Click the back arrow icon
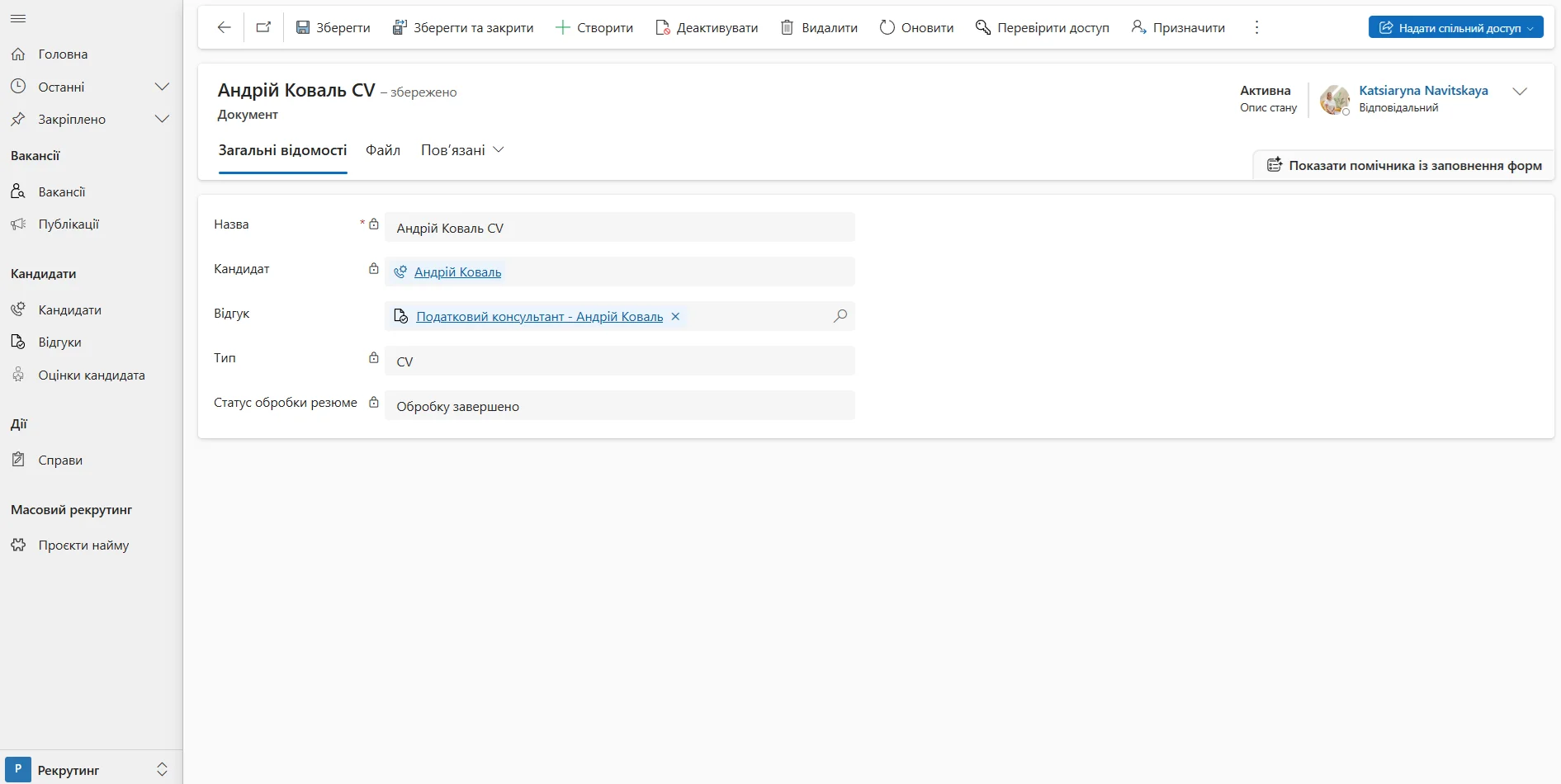This screenshot has height=784, width=1561. click(224, 27)
